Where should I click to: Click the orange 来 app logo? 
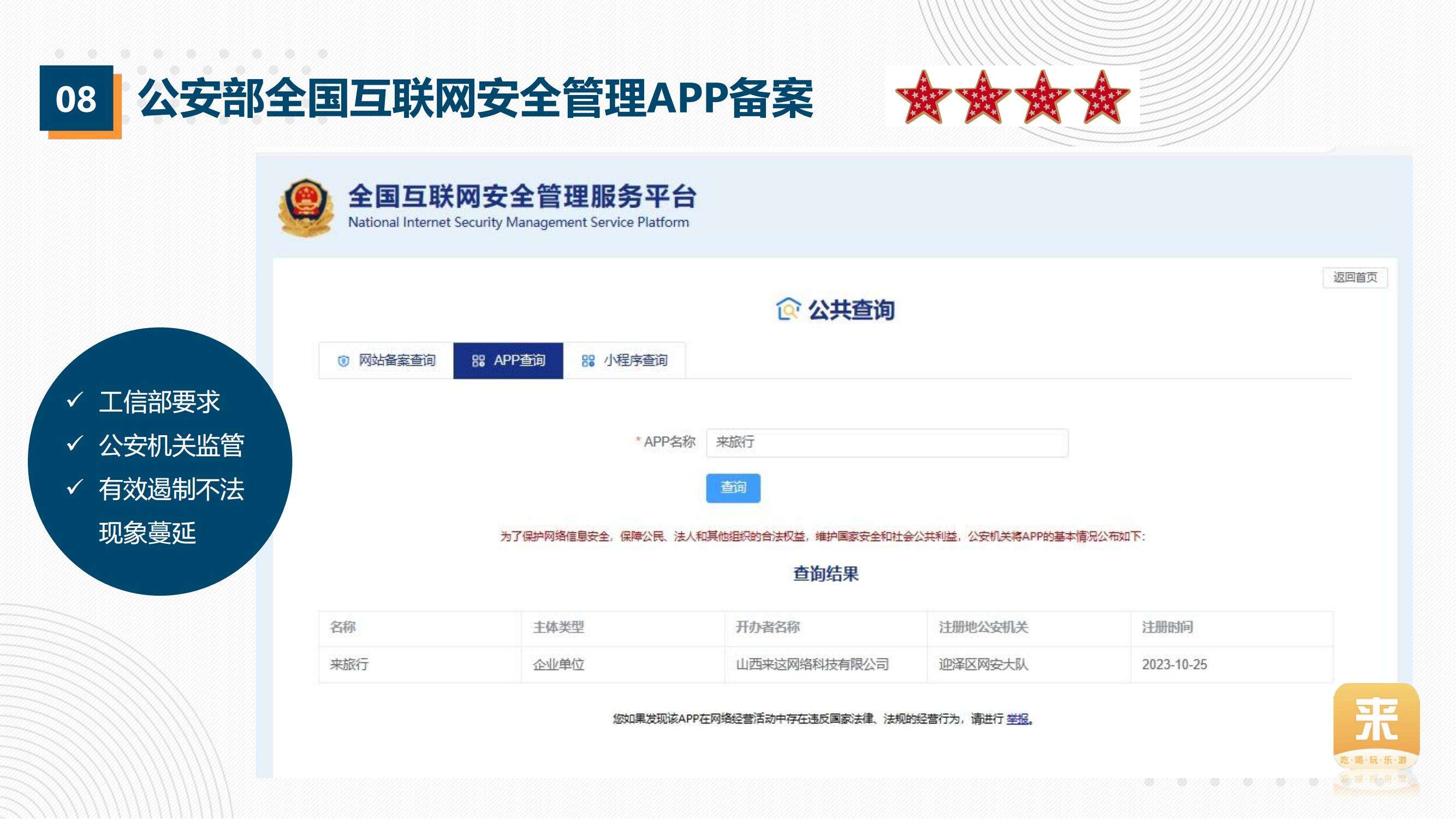(1376, 727)
